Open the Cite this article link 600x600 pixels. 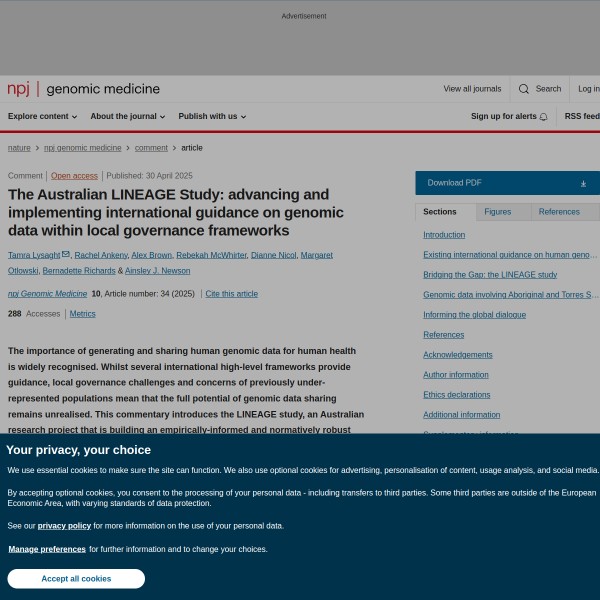pyautogui.click(x=231, y=294)
